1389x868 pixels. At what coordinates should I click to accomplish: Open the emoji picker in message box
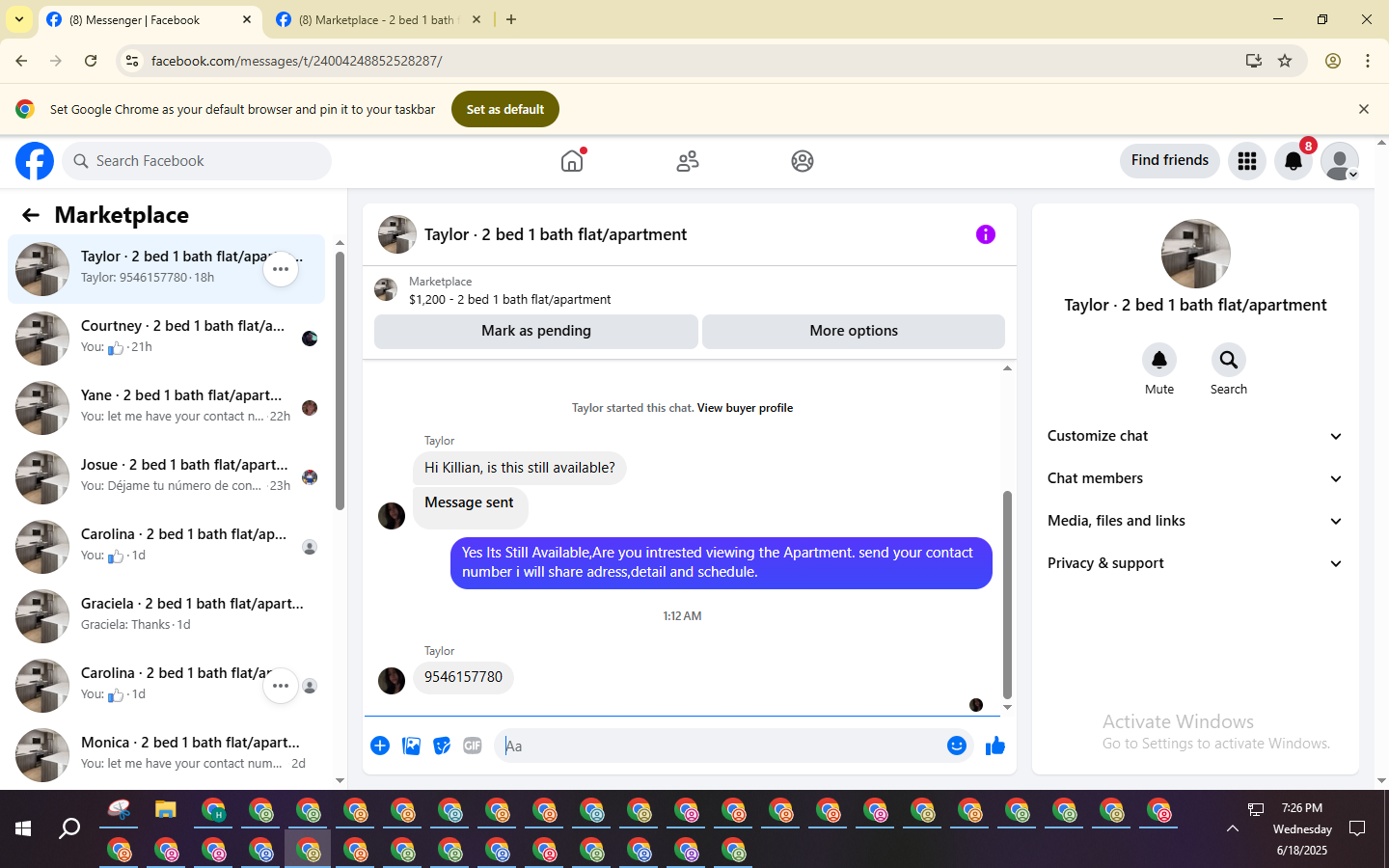click(957, 746)
